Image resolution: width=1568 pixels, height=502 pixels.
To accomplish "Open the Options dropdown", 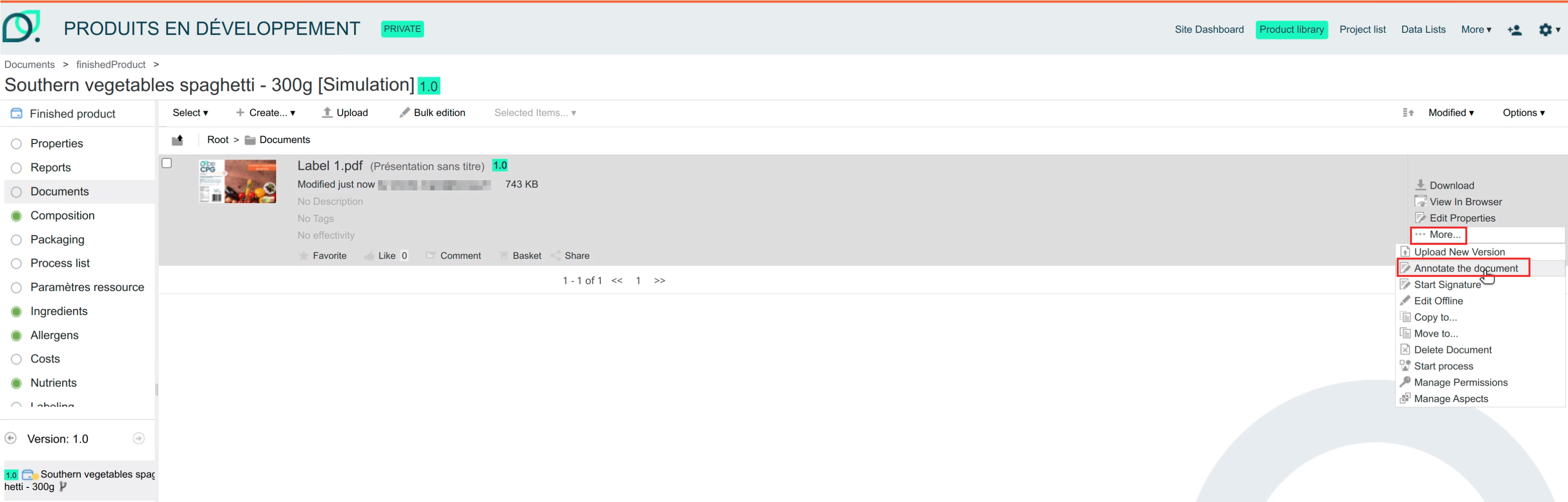I will pyautogui.click(x=1523, y=113).
